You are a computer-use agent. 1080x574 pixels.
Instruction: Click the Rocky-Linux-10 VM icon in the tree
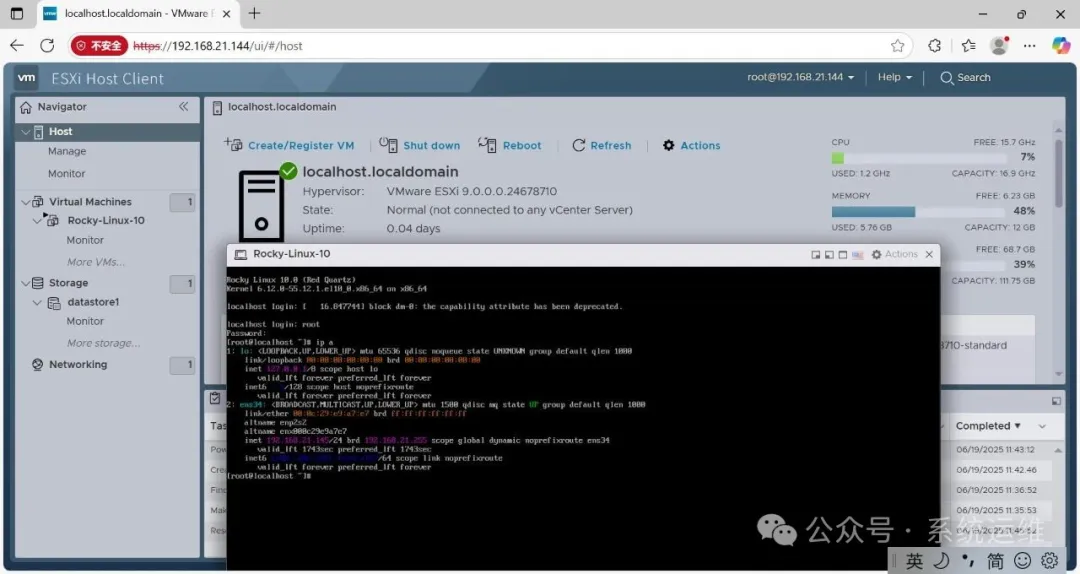[x=52, y=221]
